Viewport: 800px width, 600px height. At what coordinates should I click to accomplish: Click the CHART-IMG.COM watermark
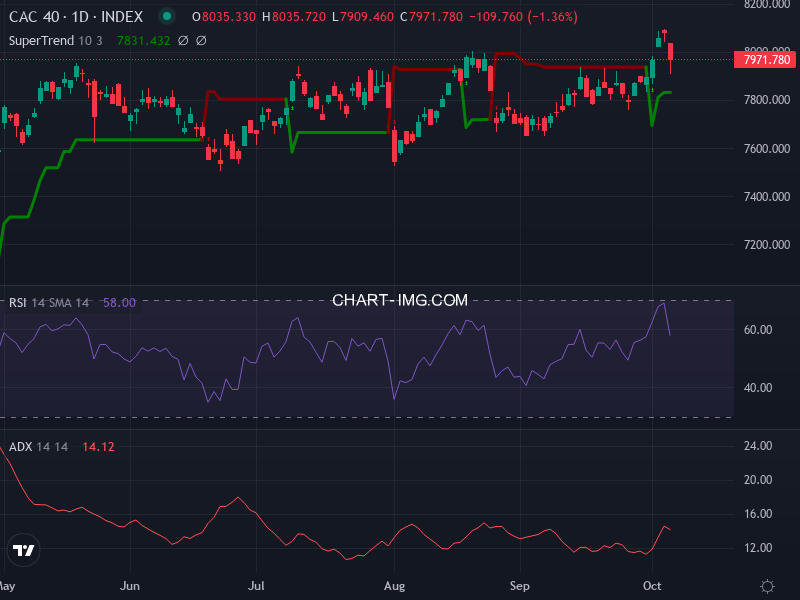(400, 300)
